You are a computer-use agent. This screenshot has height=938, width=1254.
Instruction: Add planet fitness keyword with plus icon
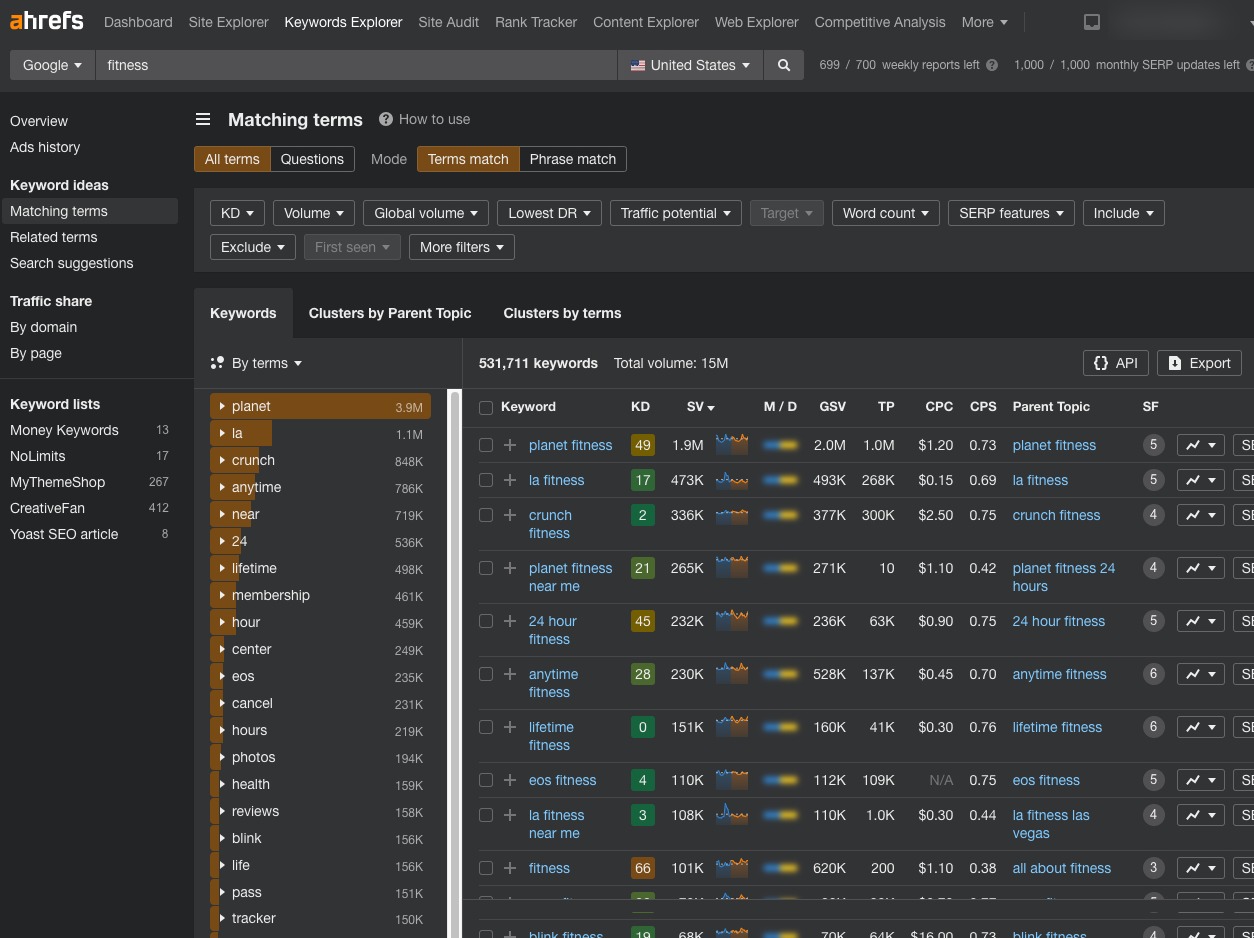[510, 445]
